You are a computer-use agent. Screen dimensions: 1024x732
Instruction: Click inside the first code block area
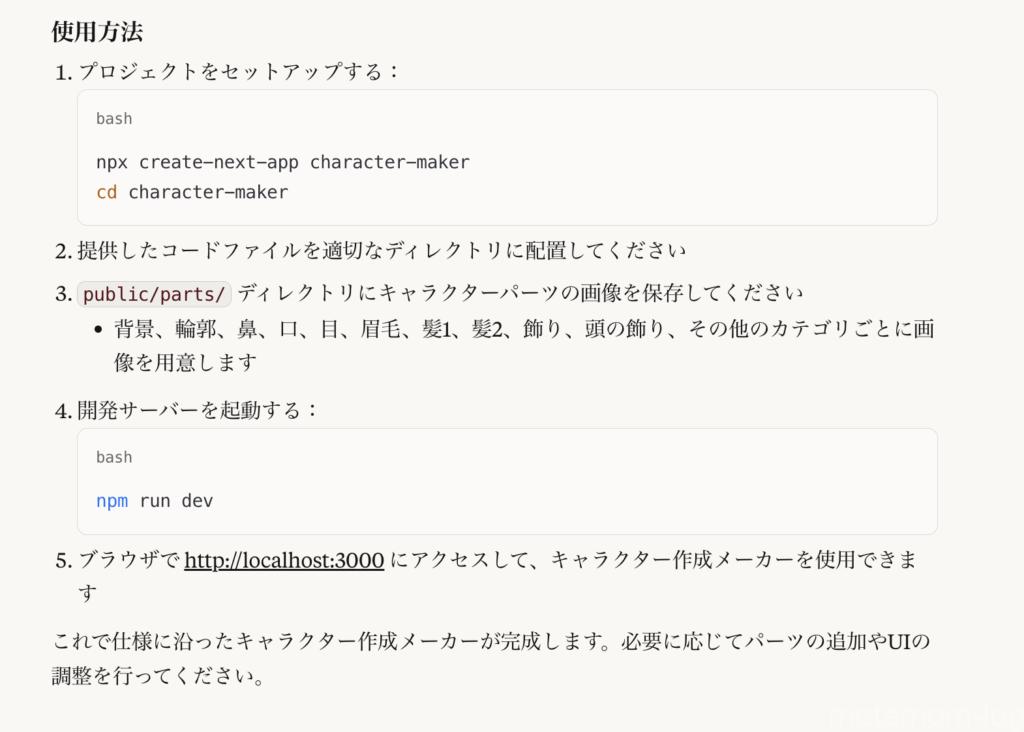[x=507, y=157]
